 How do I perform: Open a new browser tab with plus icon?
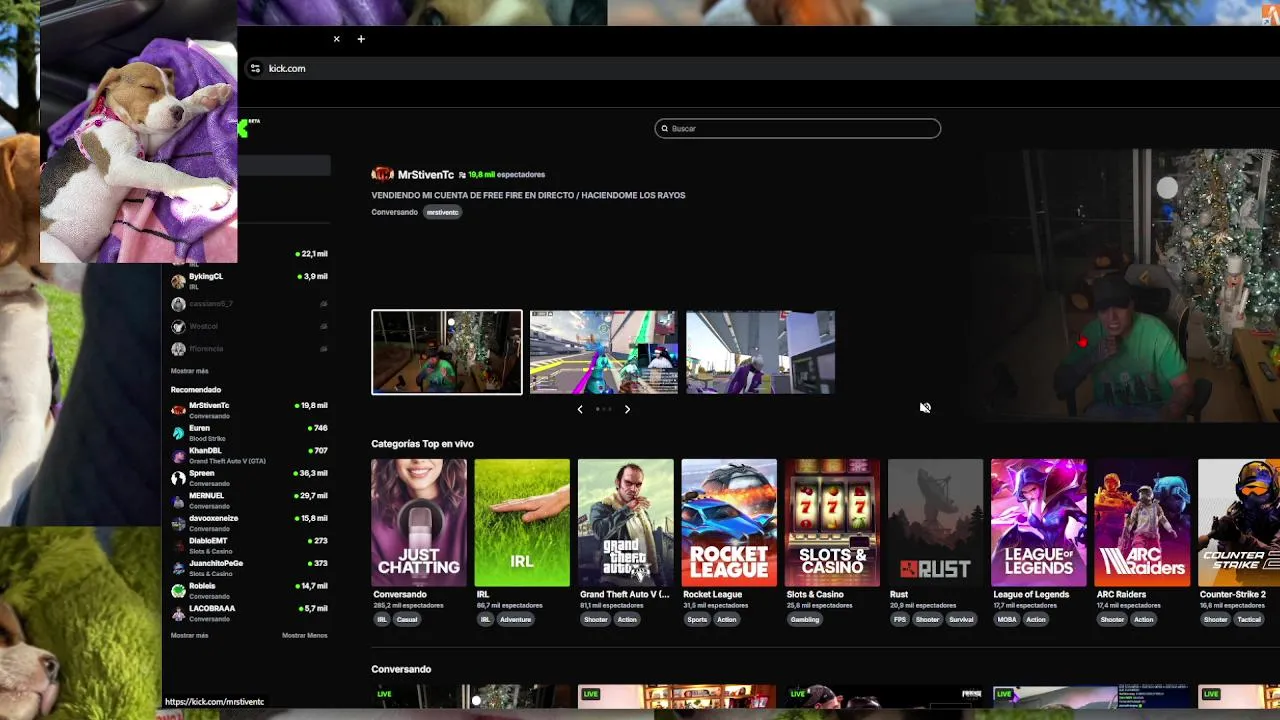361,39
